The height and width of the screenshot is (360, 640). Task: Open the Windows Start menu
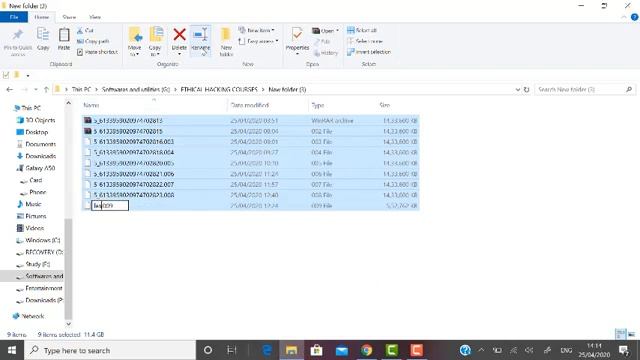11,350
